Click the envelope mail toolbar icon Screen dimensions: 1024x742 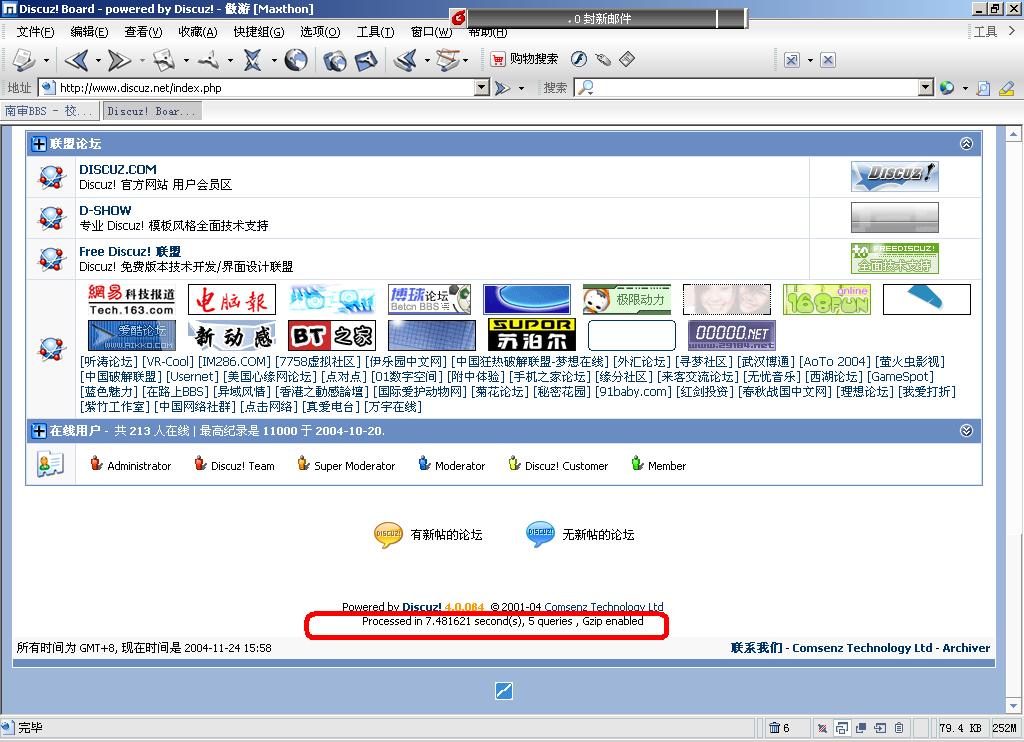(366, 60)
